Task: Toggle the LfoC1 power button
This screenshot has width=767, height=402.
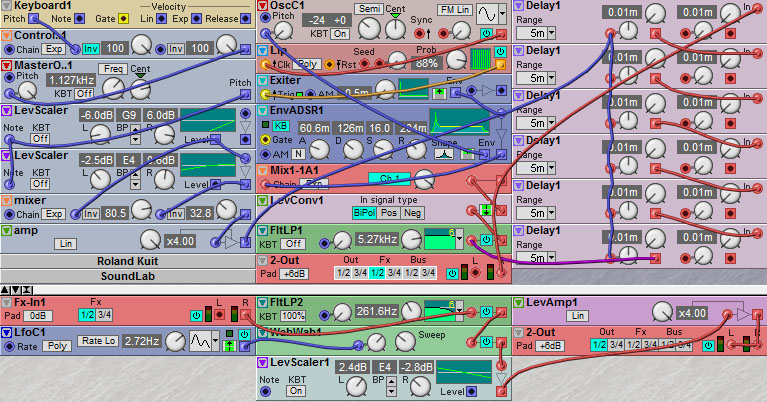Action: (245, 335)
